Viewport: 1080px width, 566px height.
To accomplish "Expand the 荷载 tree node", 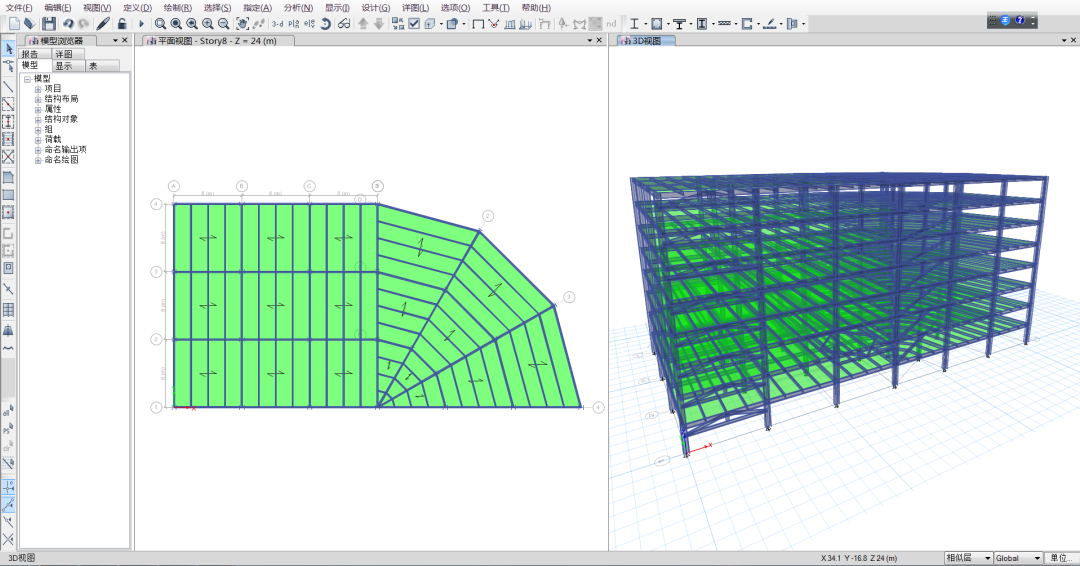I will pyautogui.click(x=38, y=140).
